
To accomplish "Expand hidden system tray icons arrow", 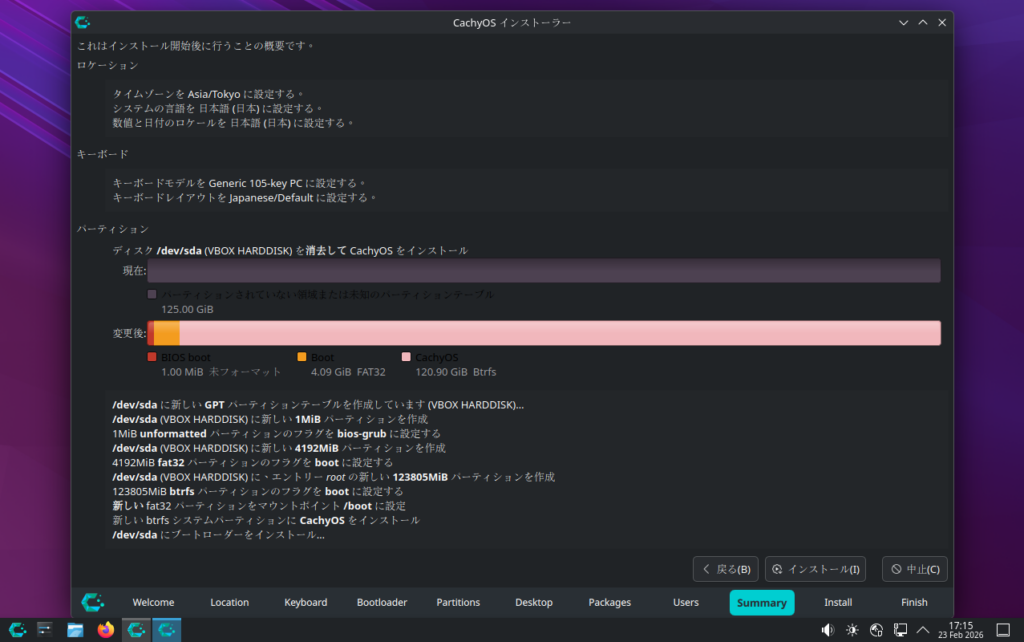I will click(x=925, y=630).
